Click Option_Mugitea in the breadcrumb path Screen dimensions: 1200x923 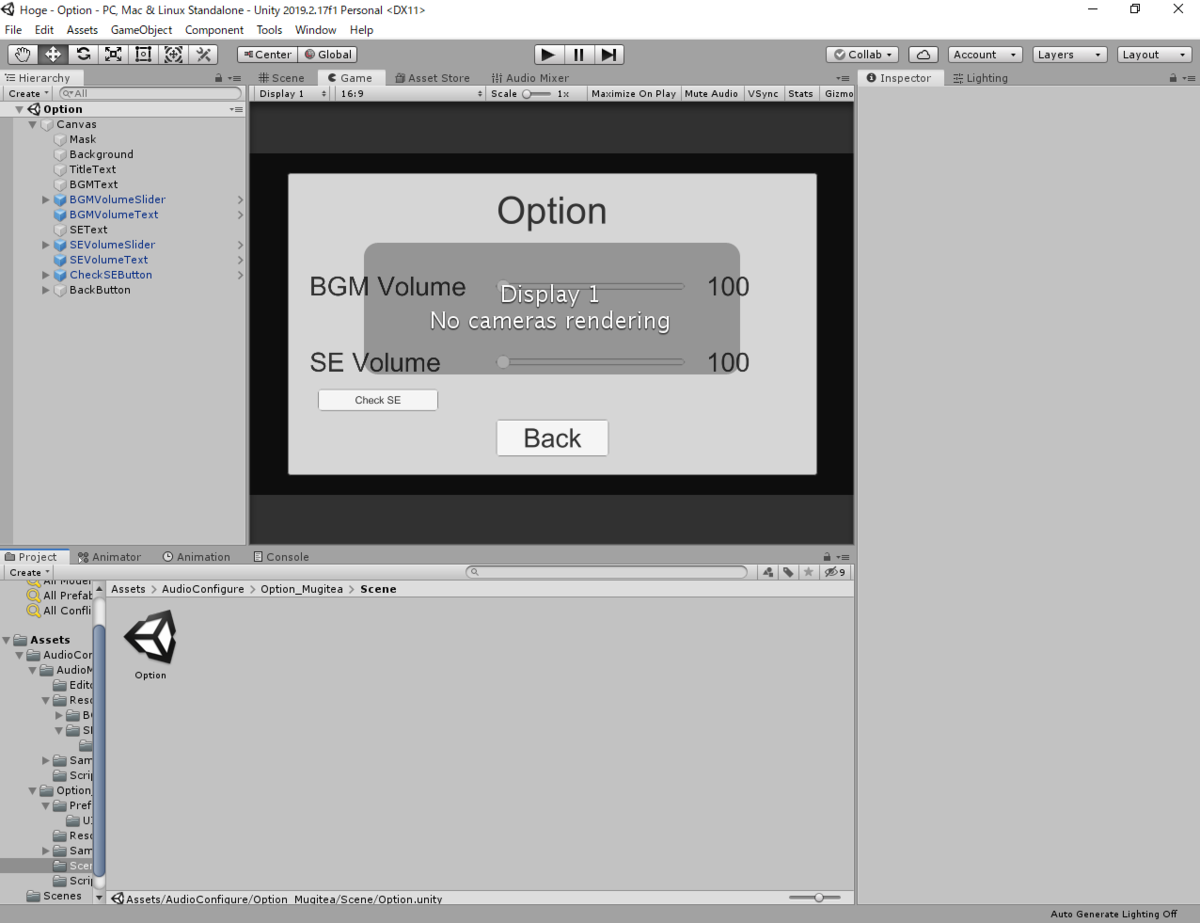click(301, 589)
